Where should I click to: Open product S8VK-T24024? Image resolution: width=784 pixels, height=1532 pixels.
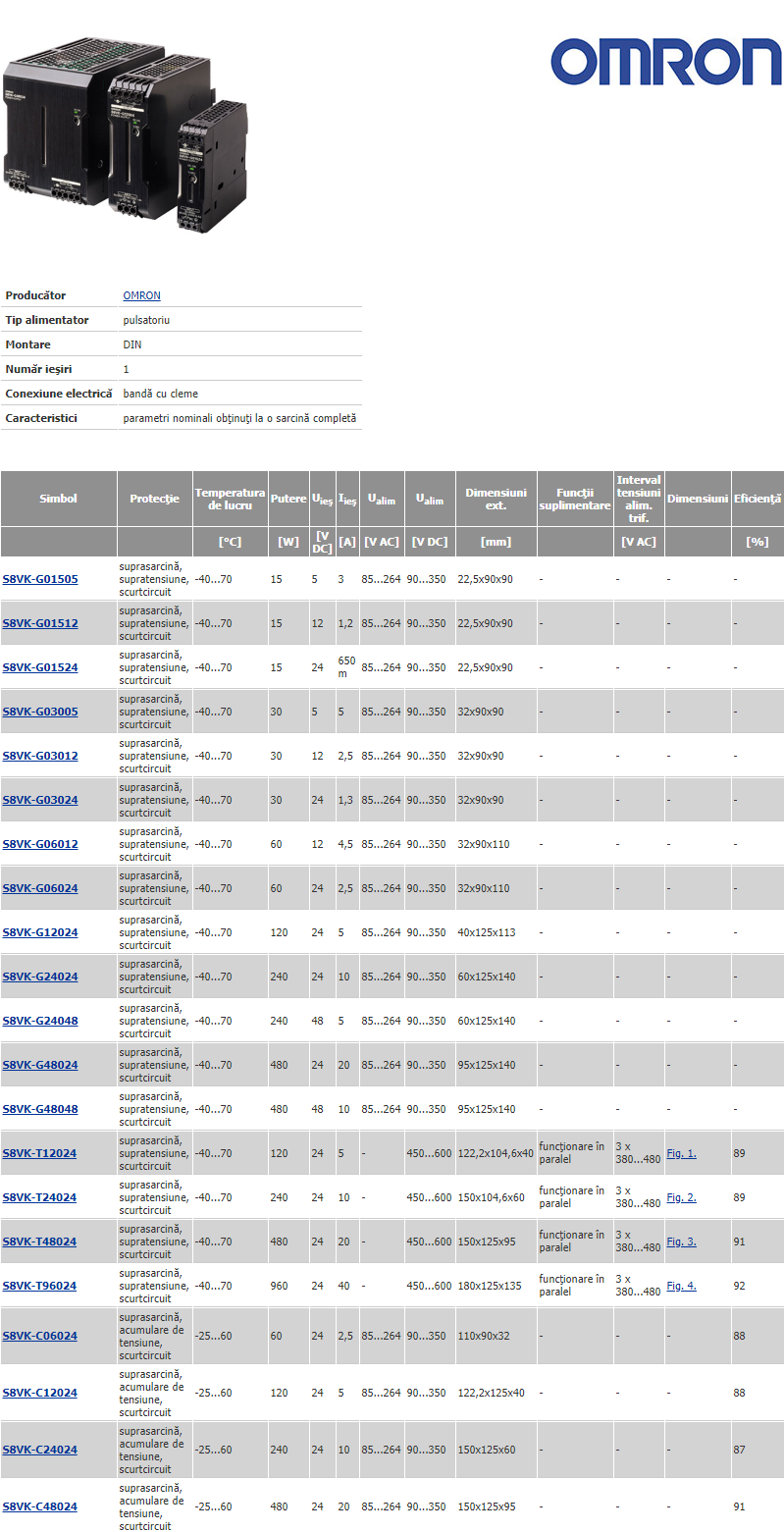point(39,1197)
